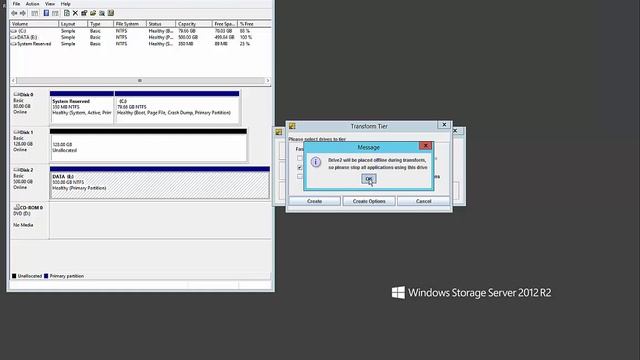Click the 500.00 GB capacity cell
Image resolution: width=640 pixels, height=360 pixels.
coord(188,37)
